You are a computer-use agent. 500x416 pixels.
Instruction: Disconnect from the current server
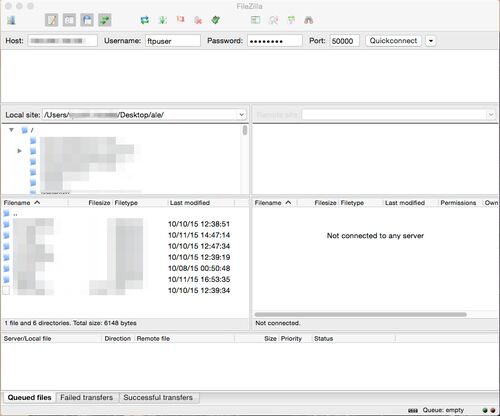point(198,20)
